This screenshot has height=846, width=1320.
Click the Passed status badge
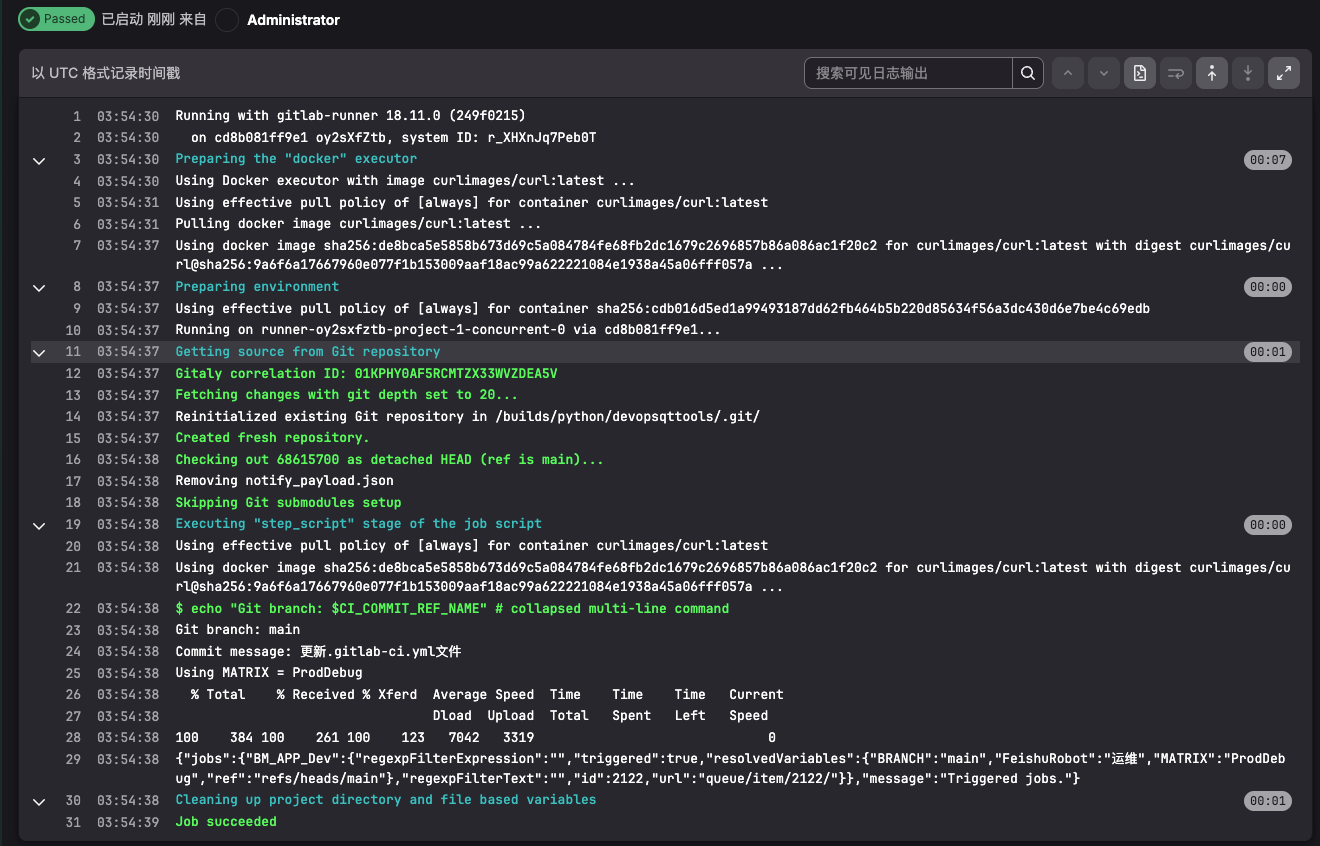[x=56, y=19]
